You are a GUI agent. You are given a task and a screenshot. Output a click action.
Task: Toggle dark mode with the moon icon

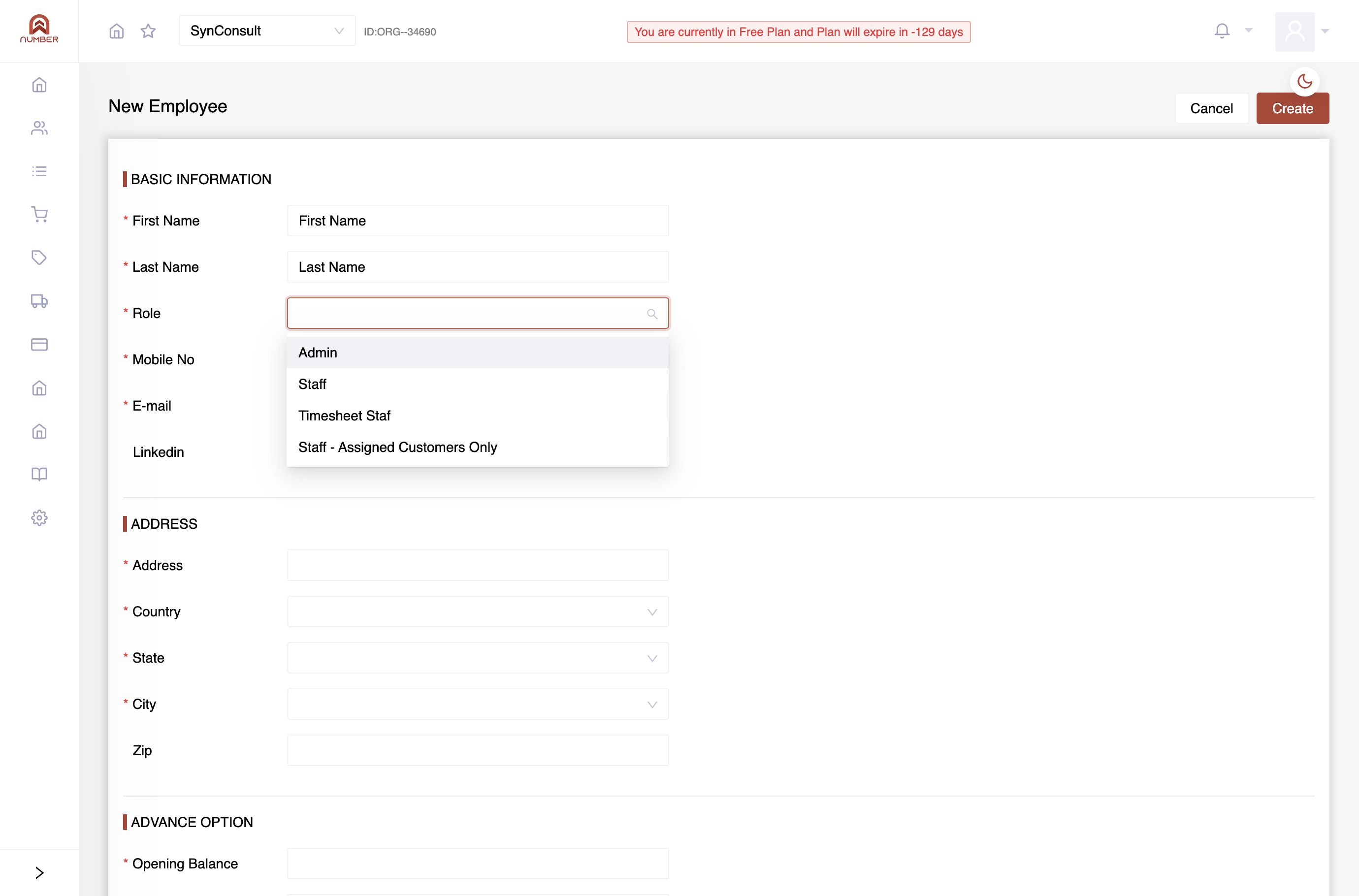(1305, 82)
